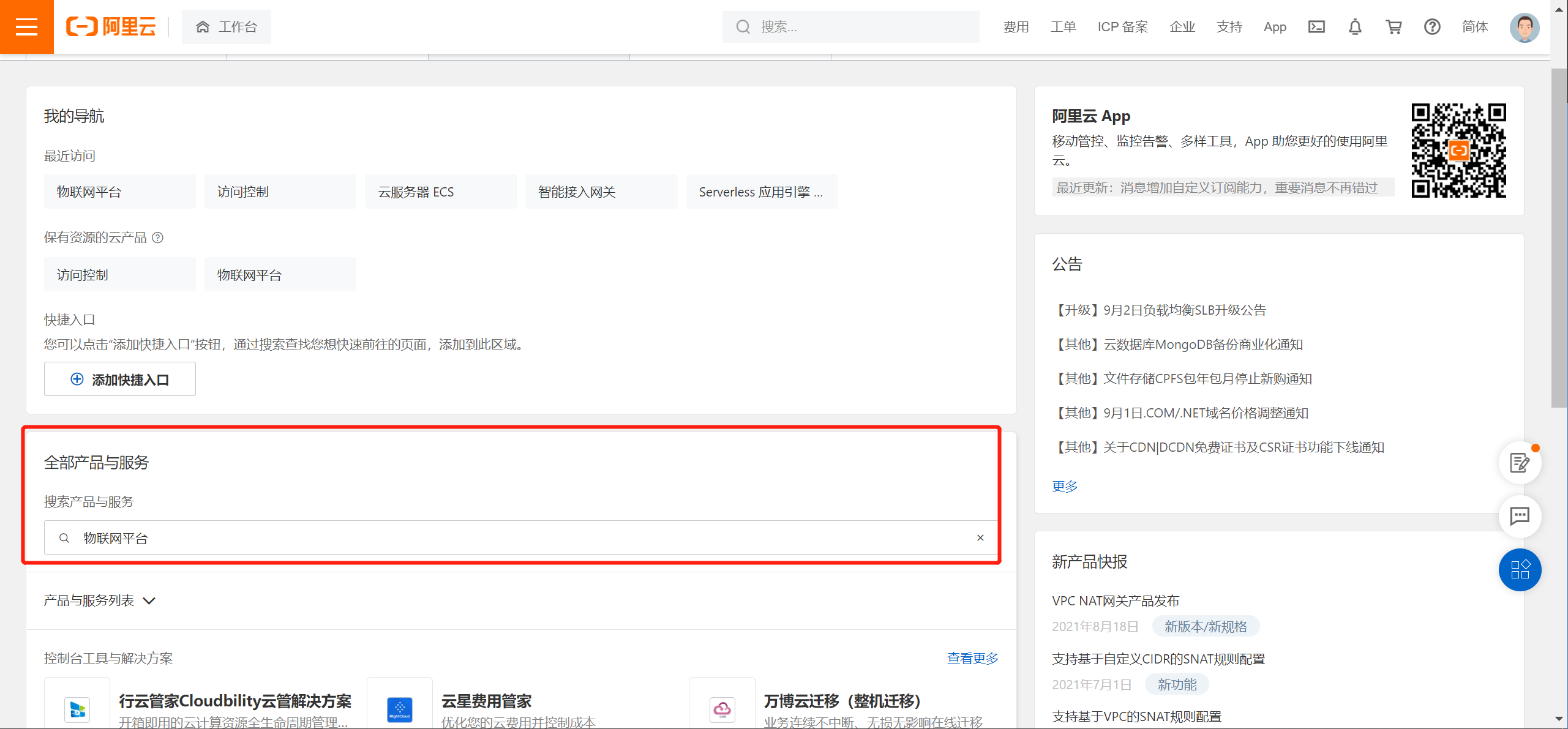Click the floating feedback edit icon
This screenshot has height=729, width=1568.
click(x=1520, y=463)
